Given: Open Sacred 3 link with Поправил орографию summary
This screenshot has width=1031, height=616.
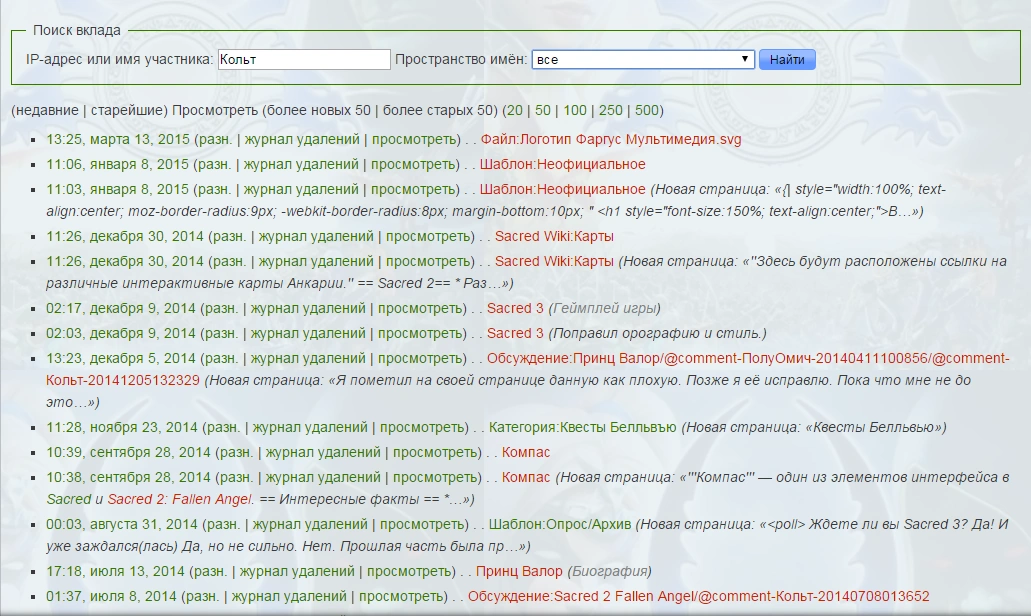Looking at the screenshot, I should coord(515,333).
